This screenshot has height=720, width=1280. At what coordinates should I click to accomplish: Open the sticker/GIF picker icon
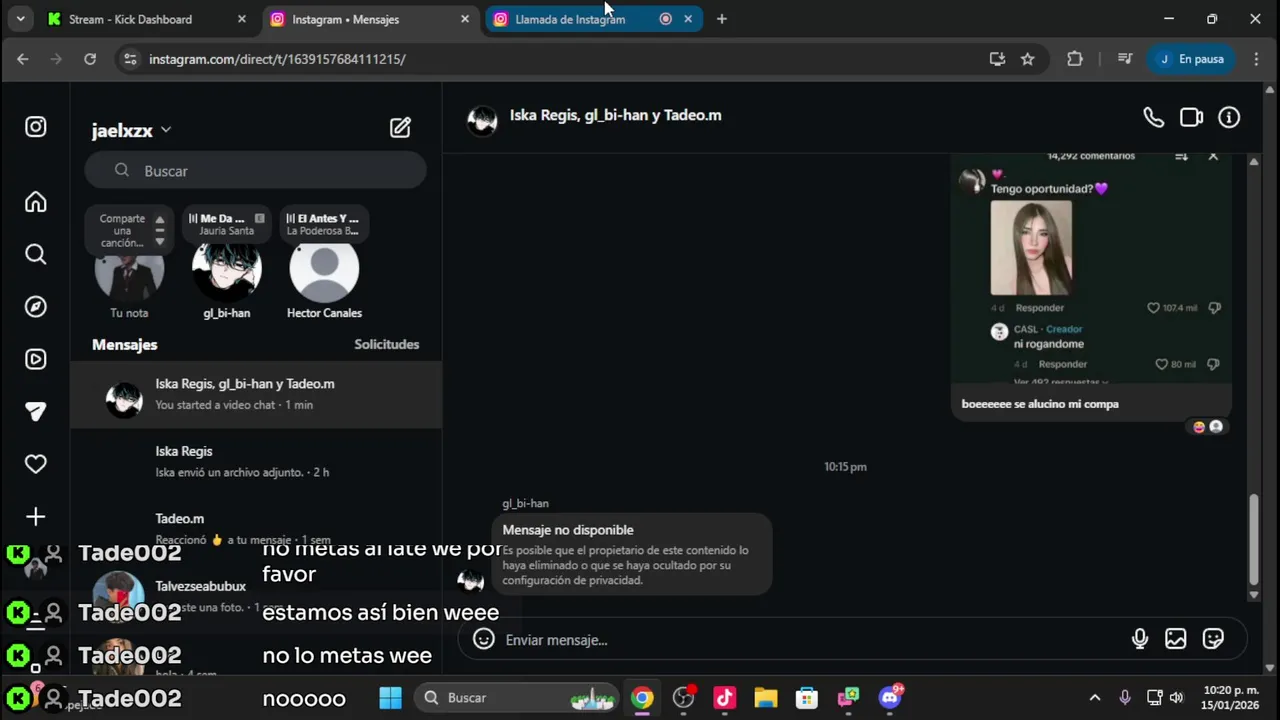click(x=1213, y=639)
